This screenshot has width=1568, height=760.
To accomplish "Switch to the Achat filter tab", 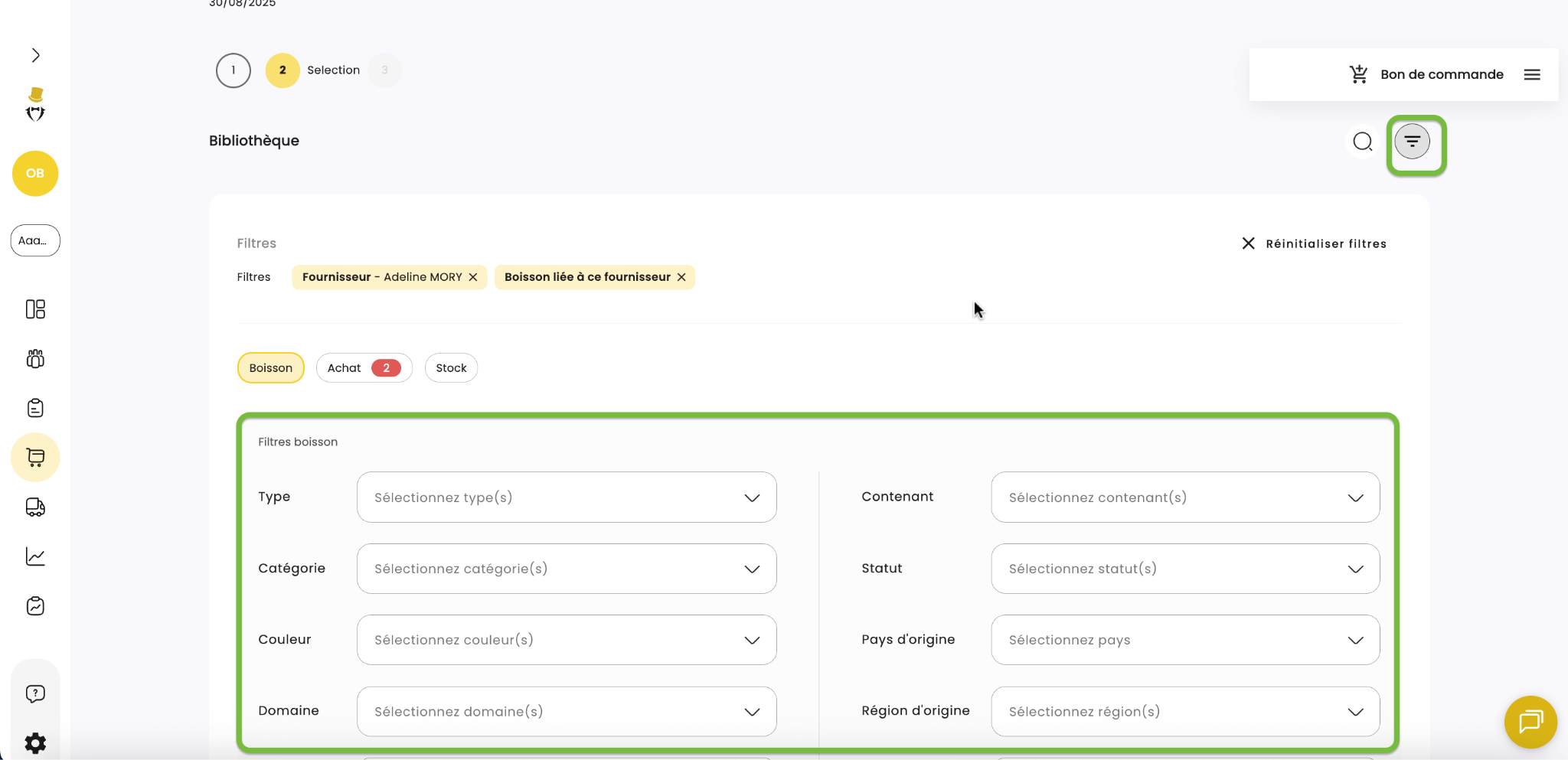I will point(364,368).
